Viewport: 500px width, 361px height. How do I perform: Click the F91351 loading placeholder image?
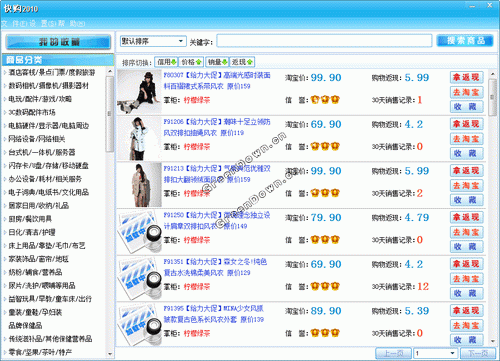pyautogui.click(x=139, y=278)
